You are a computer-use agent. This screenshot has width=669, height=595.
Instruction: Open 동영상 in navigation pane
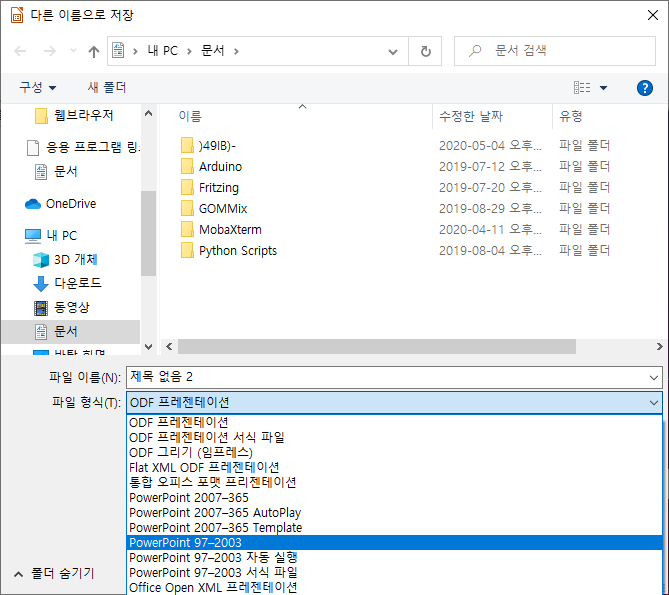[62, 307]
